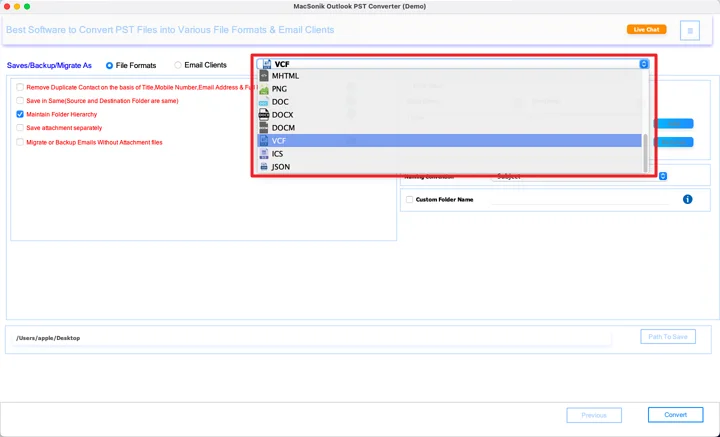720x437 pixels.
Task: Click the format list scrollbar
Action: pyautogui.click(x=646, y=152)
